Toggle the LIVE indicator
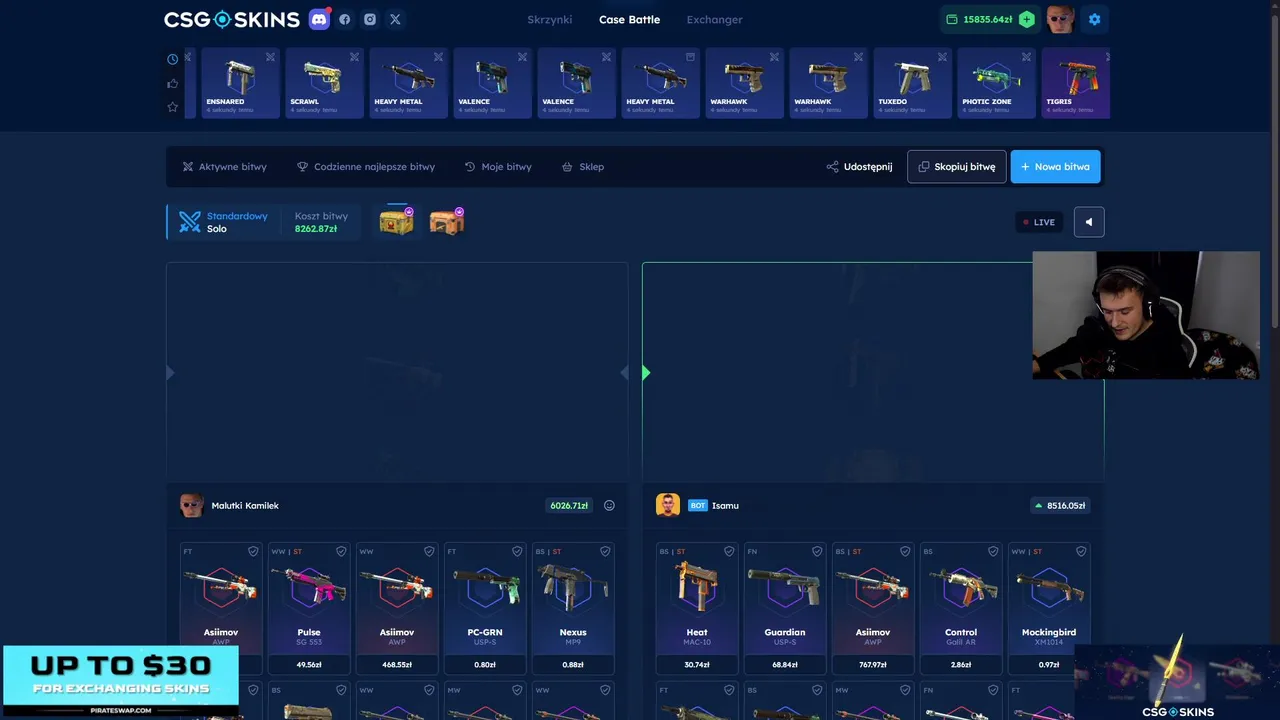Viewport: 1280px width, 720px height. coord(1039,222)
